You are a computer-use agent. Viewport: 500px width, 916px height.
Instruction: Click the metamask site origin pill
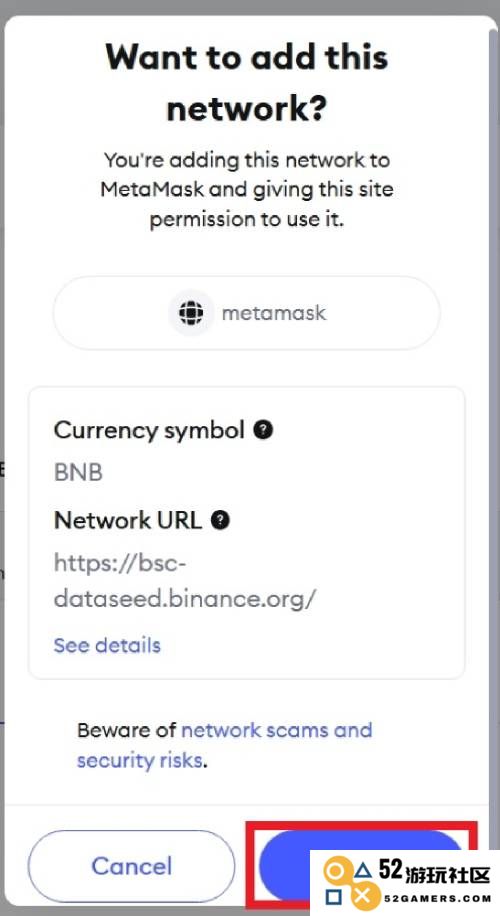(246, 313)
